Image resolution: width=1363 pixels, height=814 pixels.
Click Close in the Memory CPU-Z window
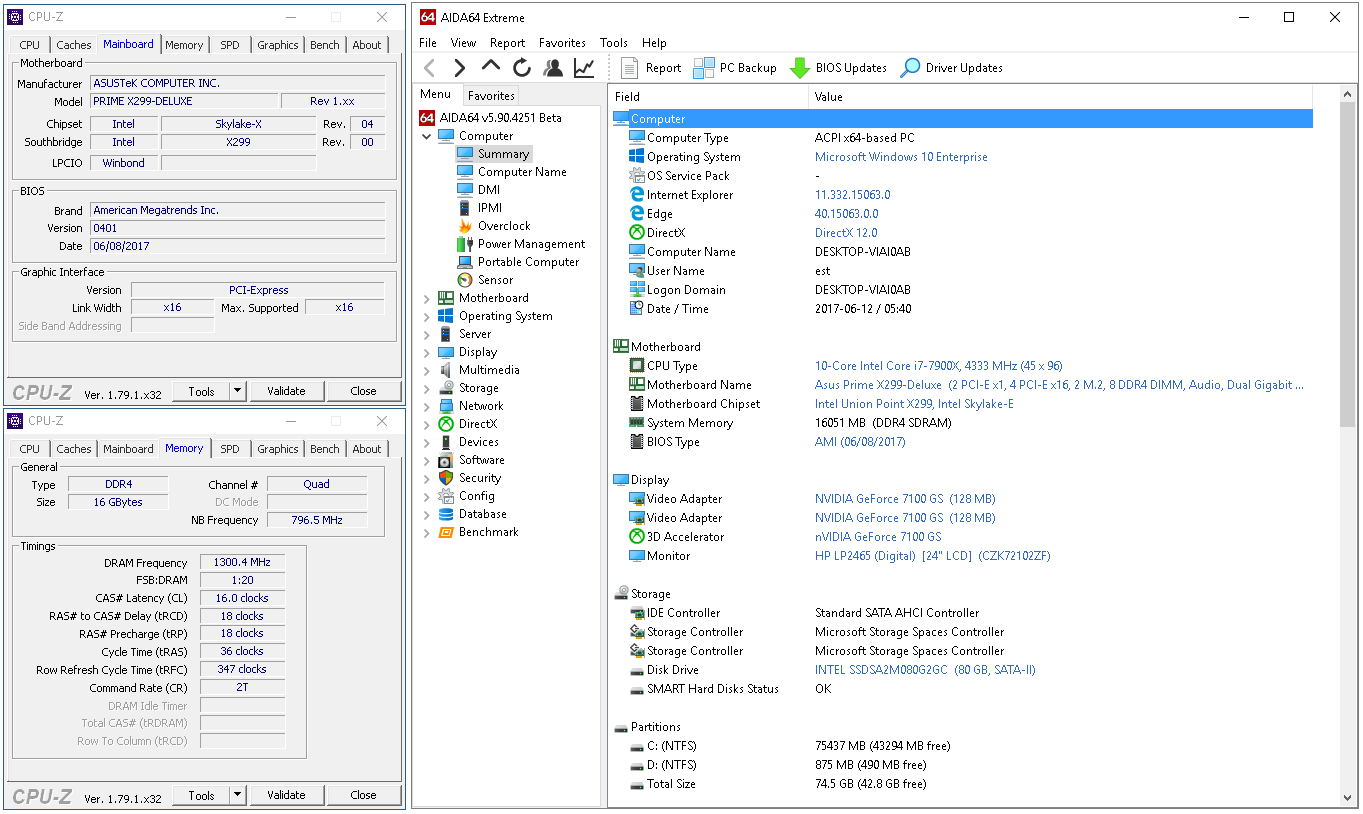363,795
